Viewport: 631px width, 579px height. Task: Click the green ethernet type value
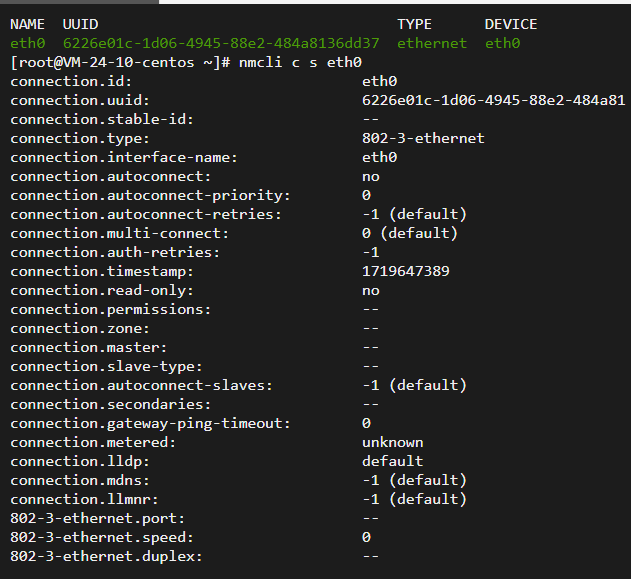click(x=432, y=43)
